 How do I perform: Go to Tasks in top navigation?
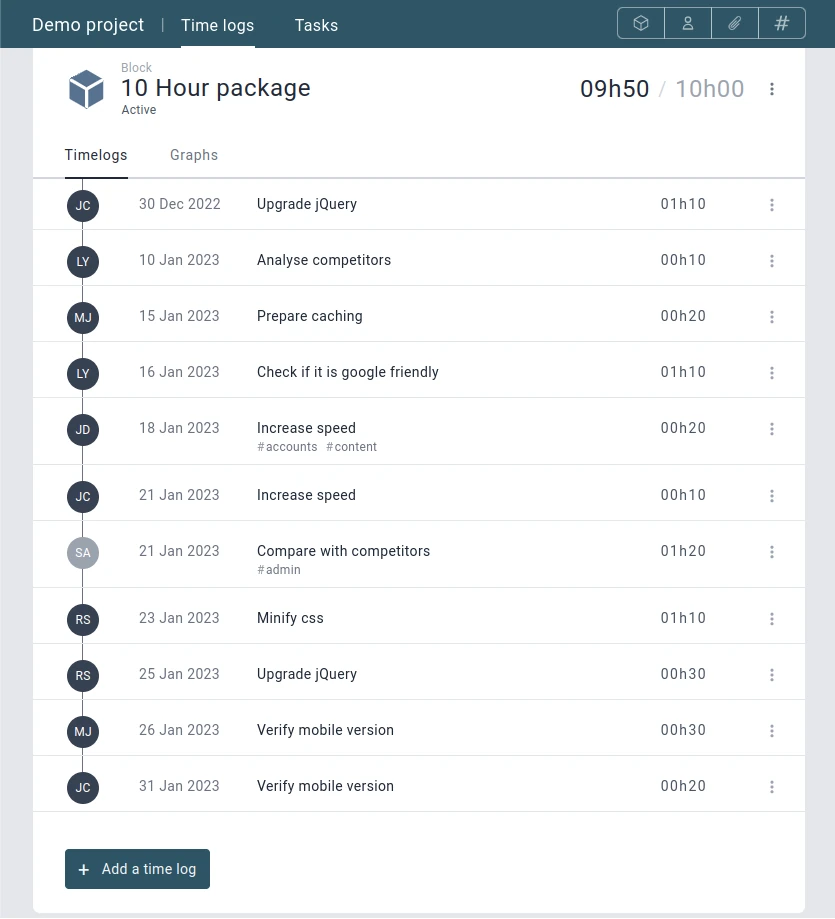tap(316, 25)
